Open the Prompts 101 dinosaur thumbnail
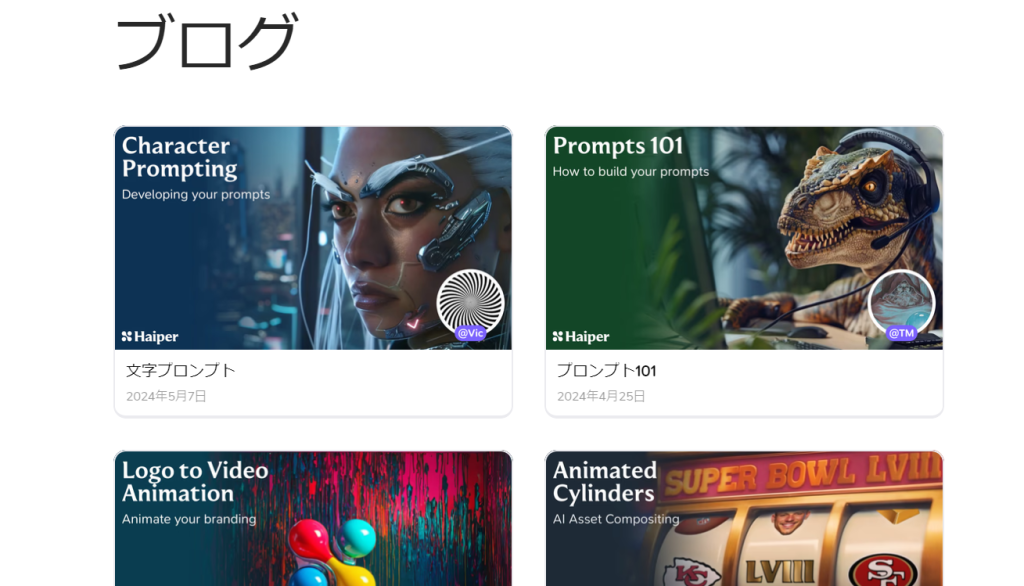The image size is (1024, 586). point(744,238)
